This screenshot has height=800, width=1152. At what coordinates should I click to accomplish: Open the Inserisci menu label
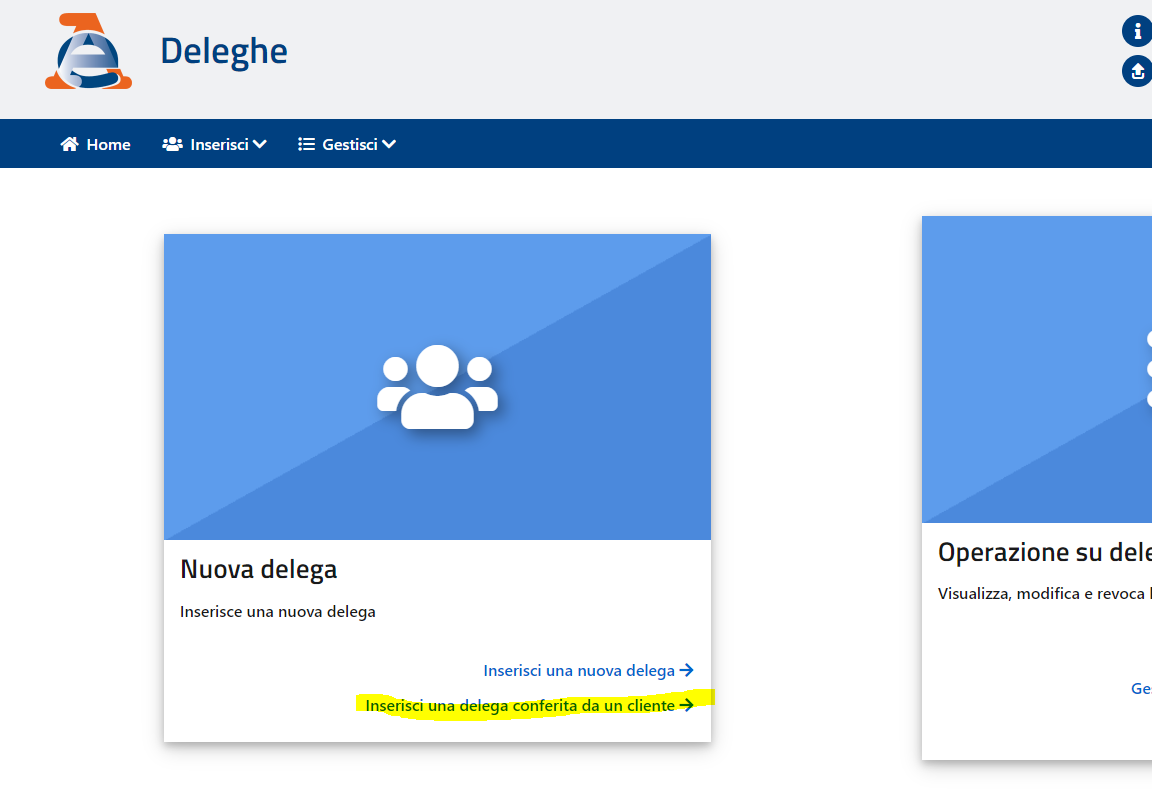219,144
